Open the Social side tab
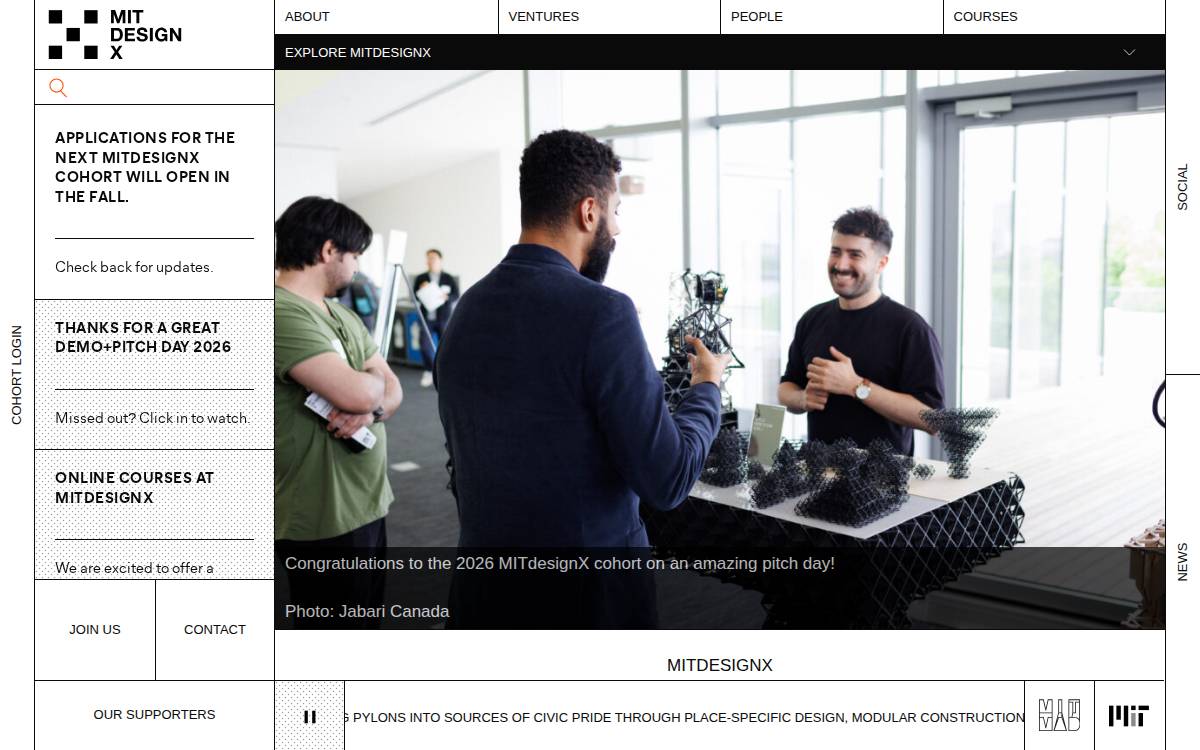This screenshot has height=750, width=1200. pos(1183,187)
